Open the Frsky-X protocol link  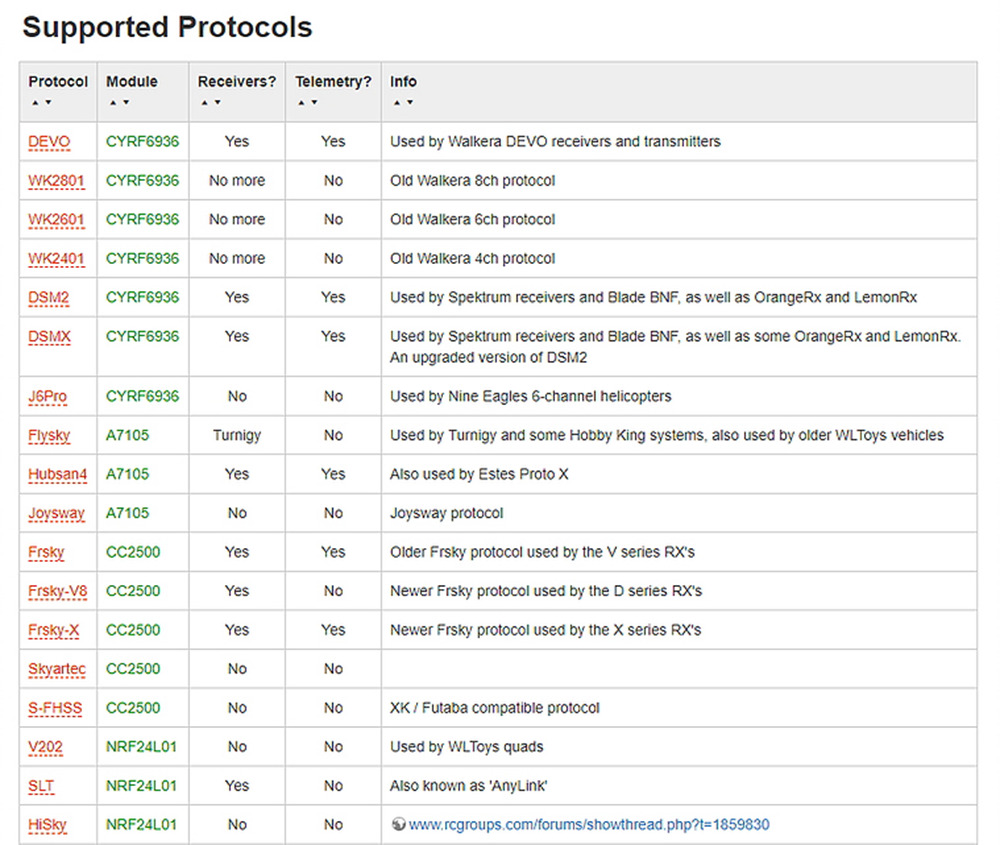pyautogui.click(x=54, y=630)
